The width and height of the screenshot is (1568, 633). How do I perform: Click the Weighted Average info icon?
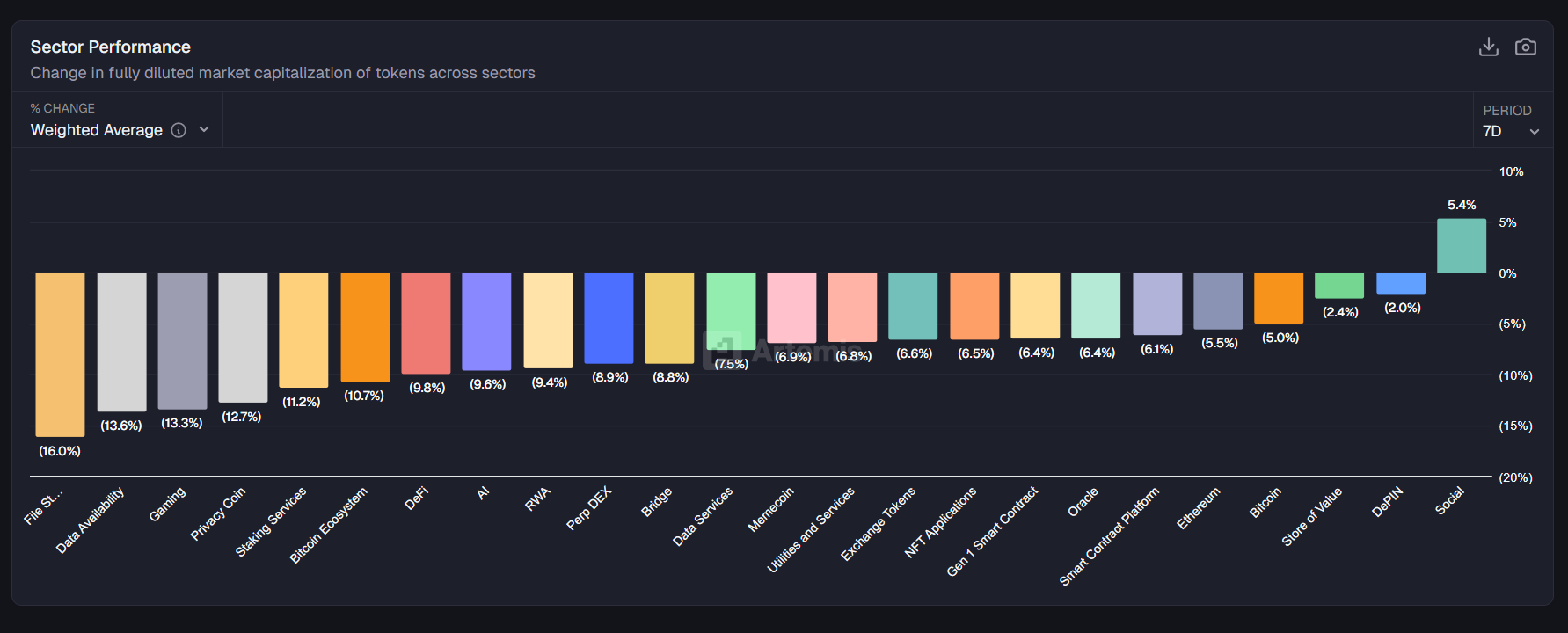(179, 130)
